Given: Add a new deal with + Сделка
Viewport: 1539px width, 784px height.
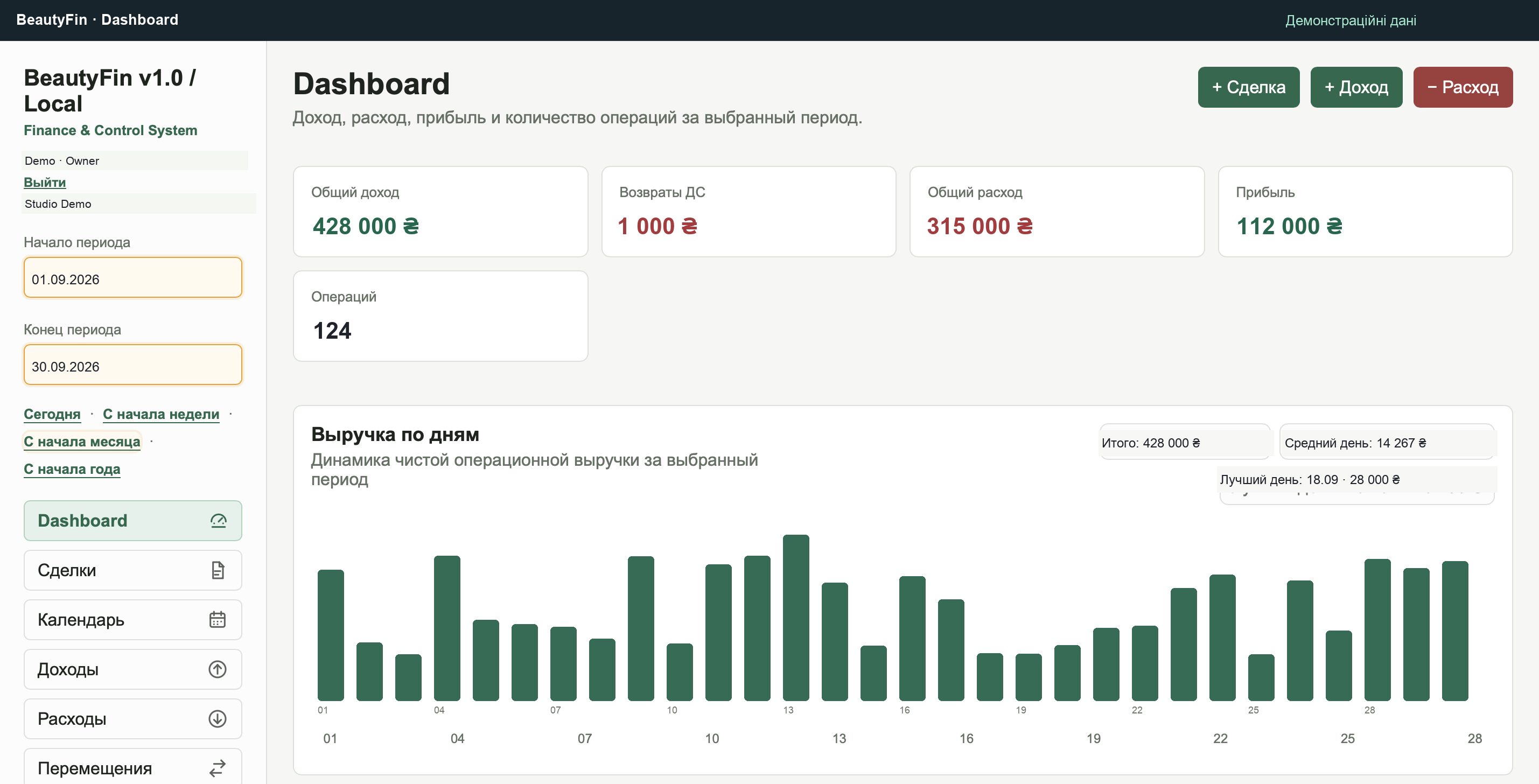Looking at the screenshot, I should [x=1249, y=87].
